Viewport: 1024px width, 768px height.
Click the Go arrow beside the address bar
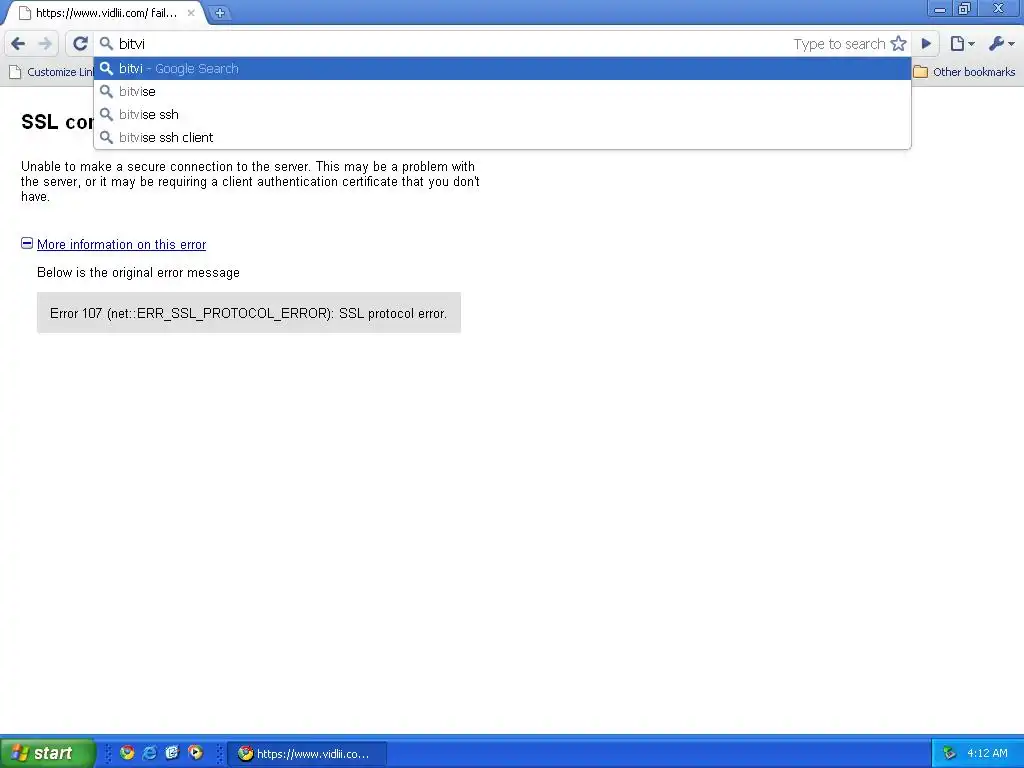coord(926,44)
